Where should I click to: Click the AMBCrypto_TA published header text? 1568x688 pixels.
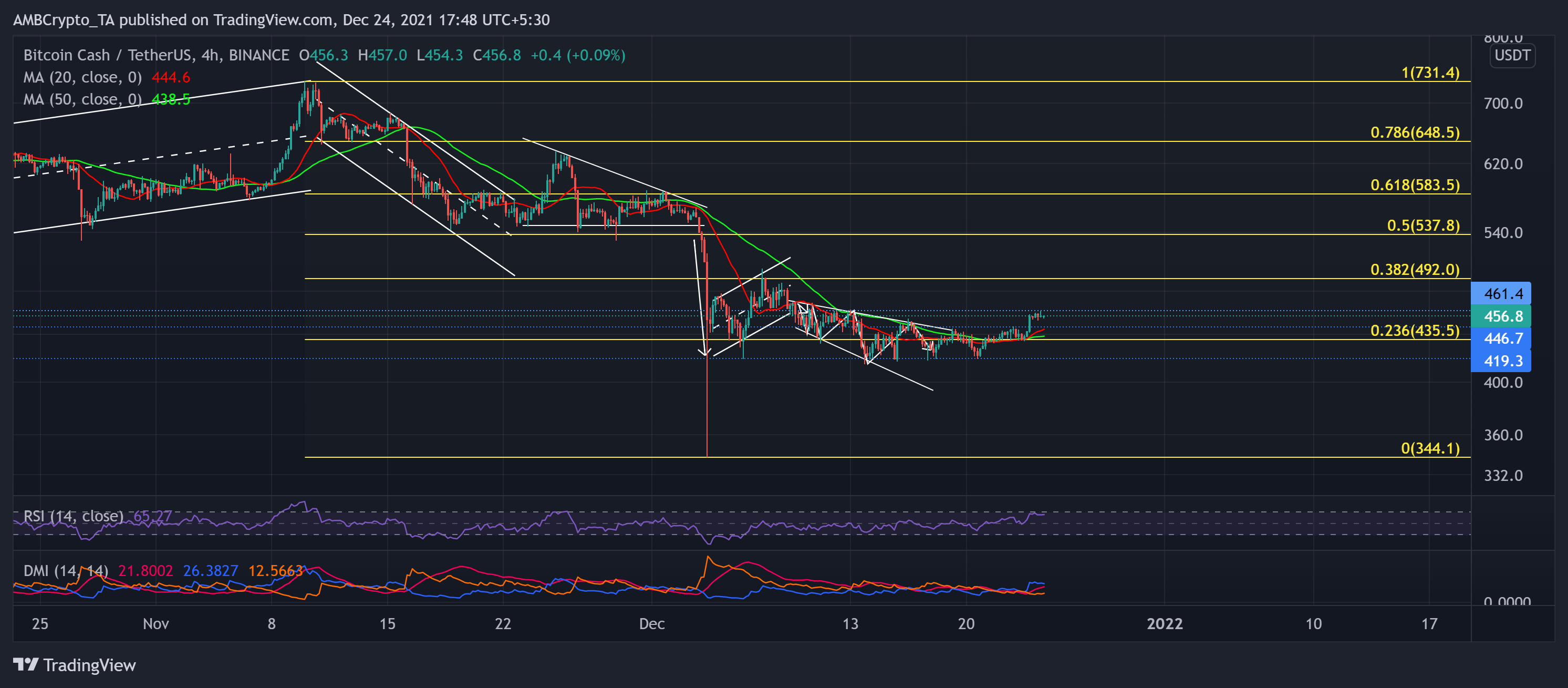[x=281, y=20]
